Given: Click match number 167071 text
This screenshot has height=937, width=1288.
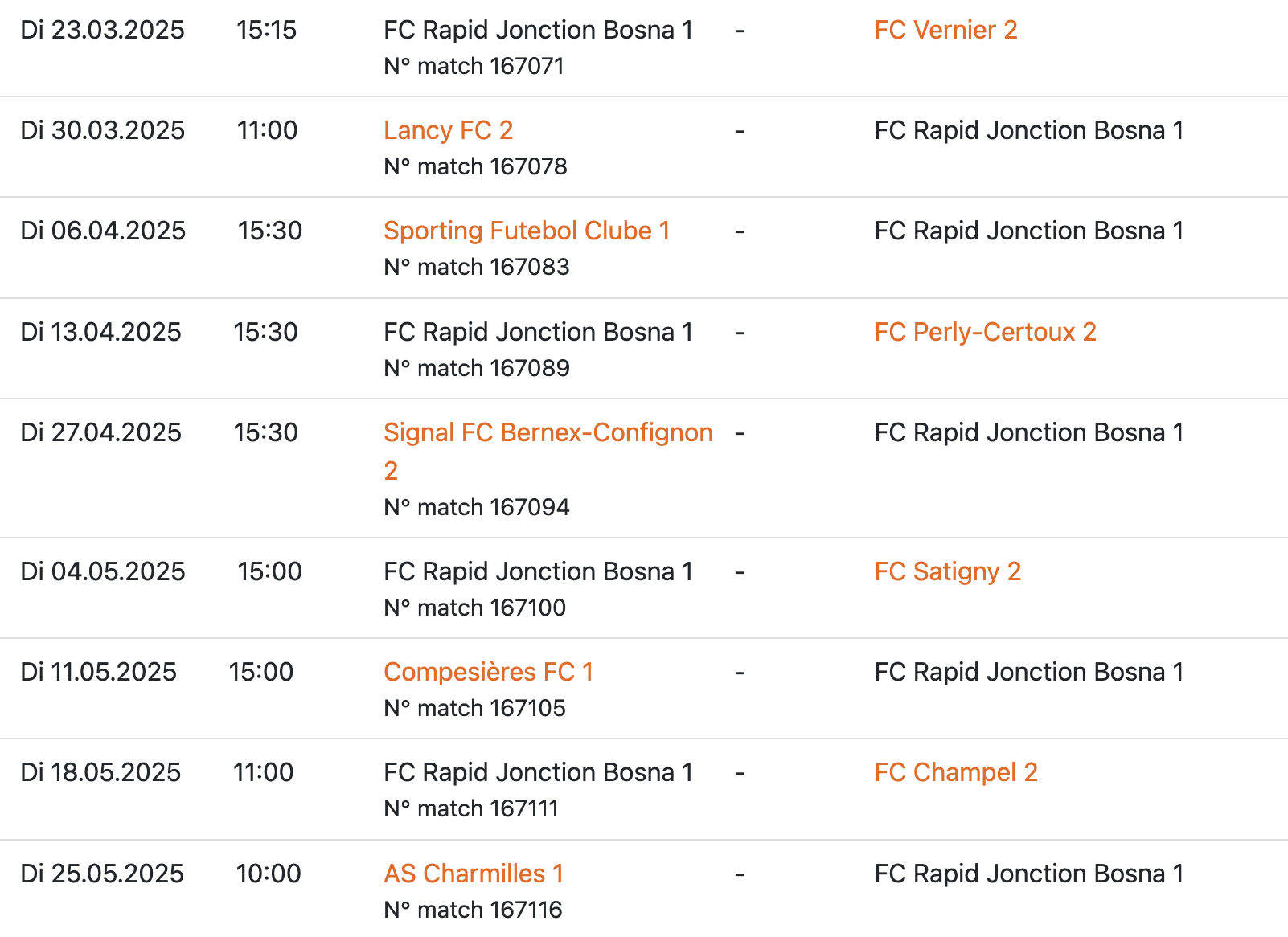Looking at the screenshot, I should [474, 66].
